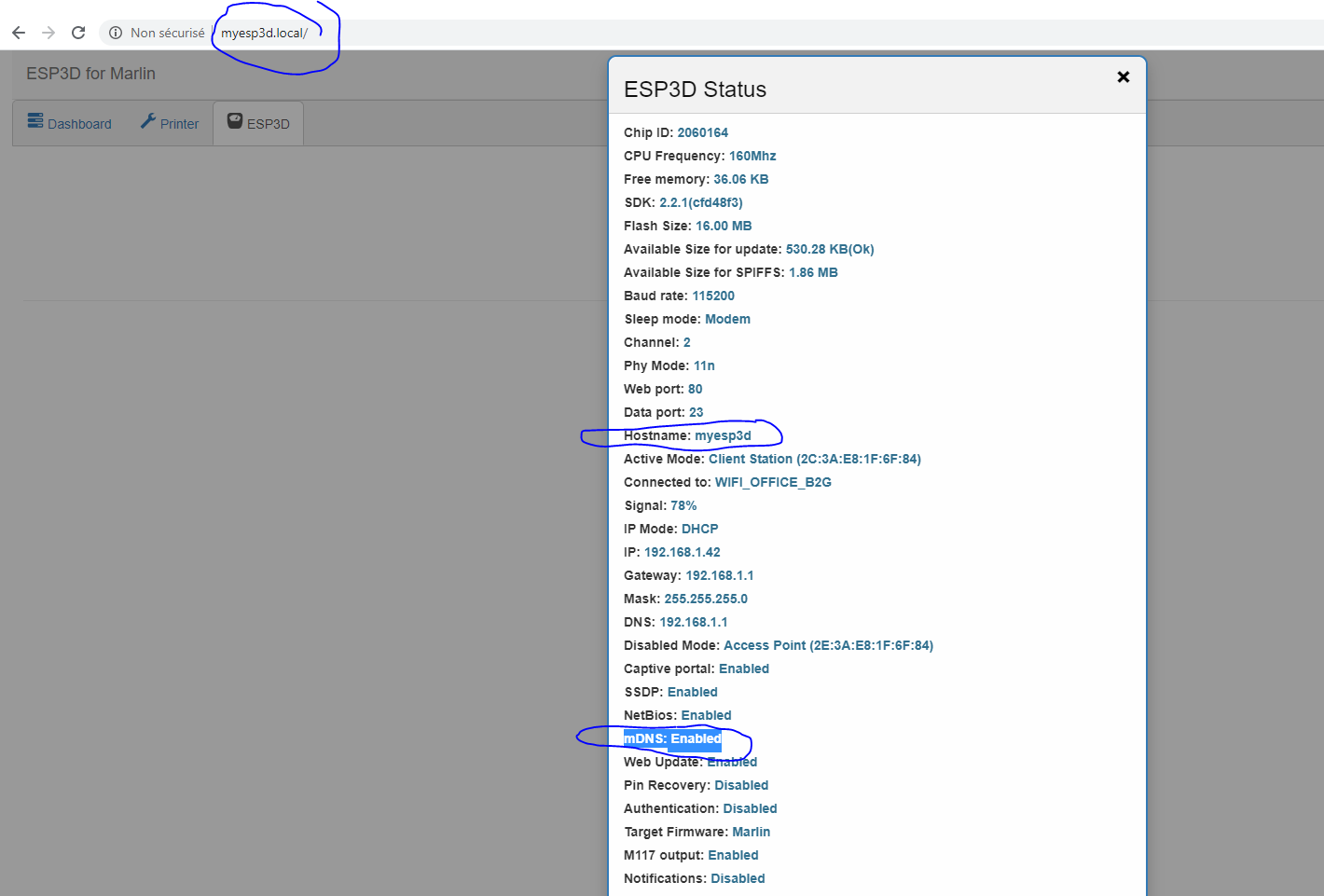Open the Non sécurisé site information icon
The height and width of the screenshot is (896, 1324).
115,32
